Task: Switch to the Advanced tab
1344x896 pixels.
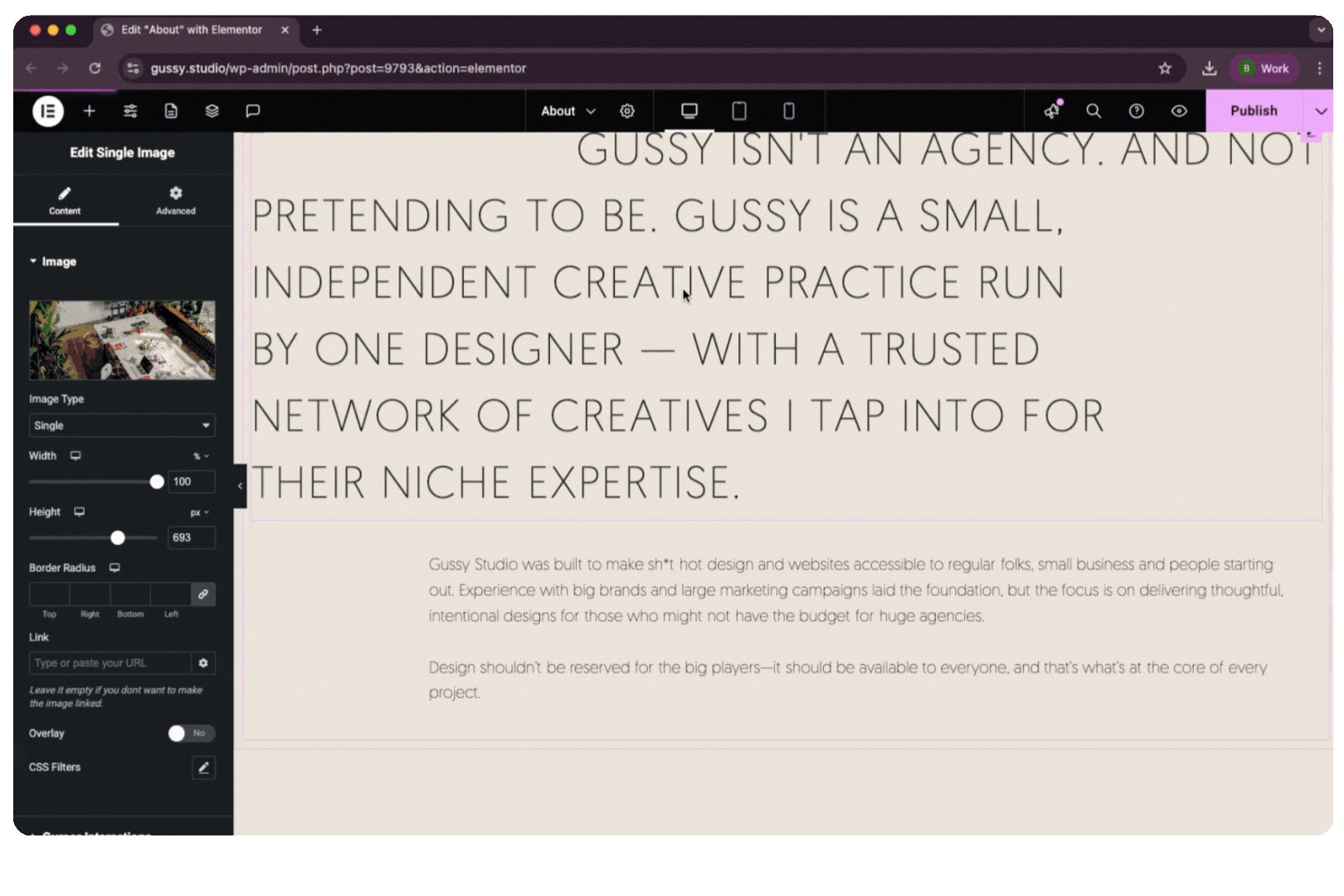Action: (176, 201)
